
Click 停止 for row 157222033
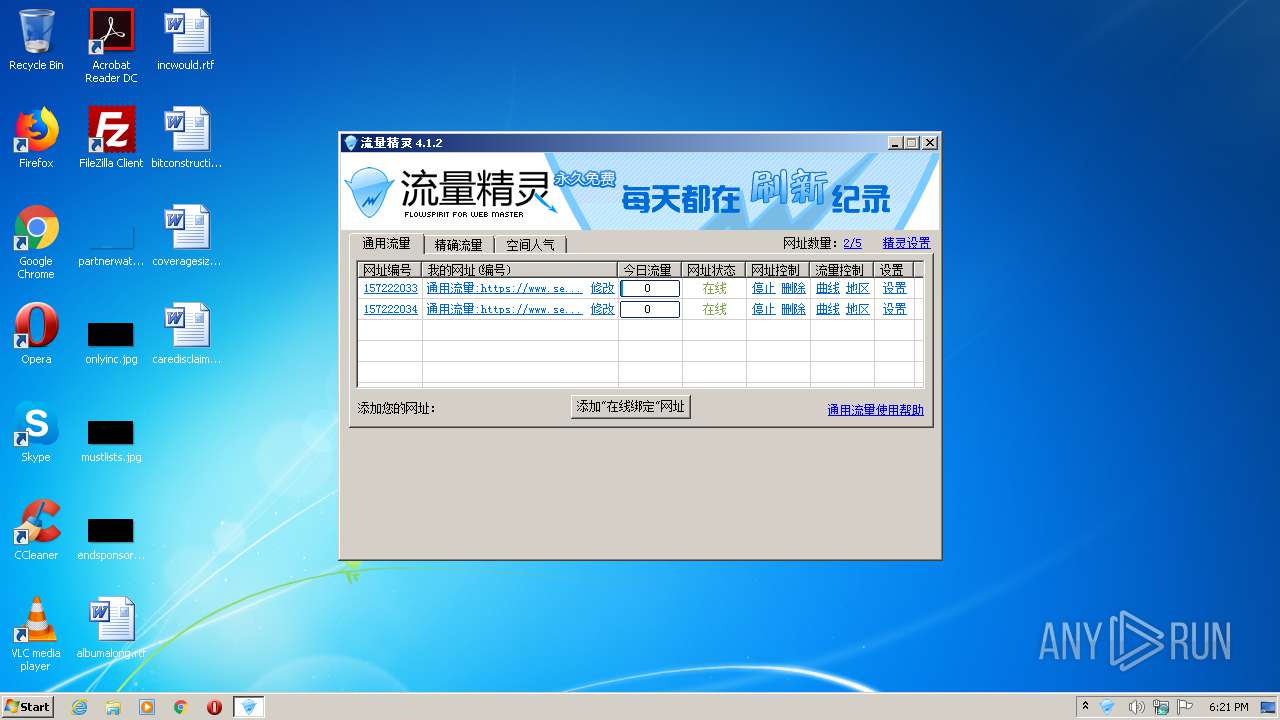(763, 288)
